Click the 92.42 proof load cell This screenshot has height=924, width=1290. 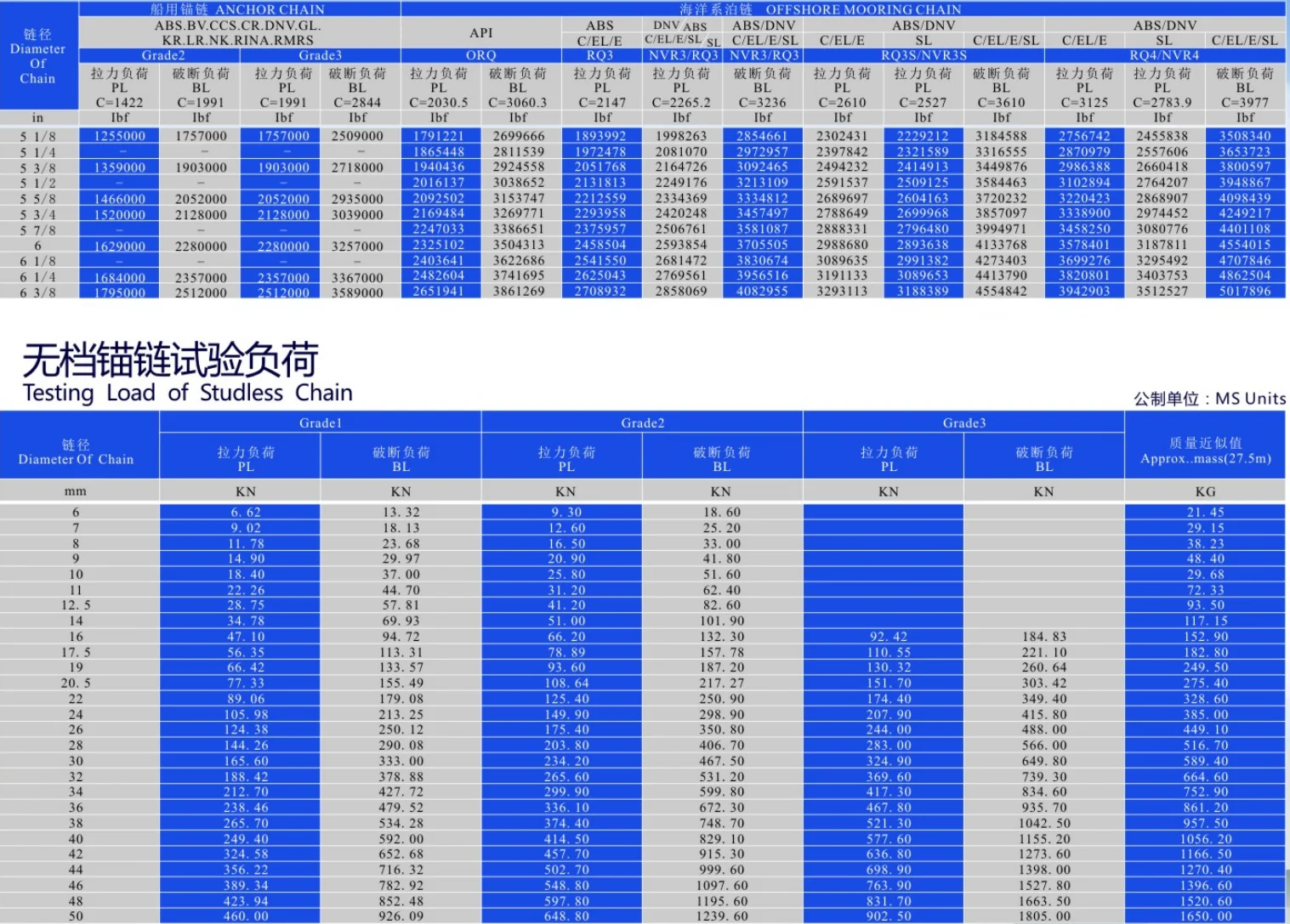pyautogui.click(x=888, y=637)
